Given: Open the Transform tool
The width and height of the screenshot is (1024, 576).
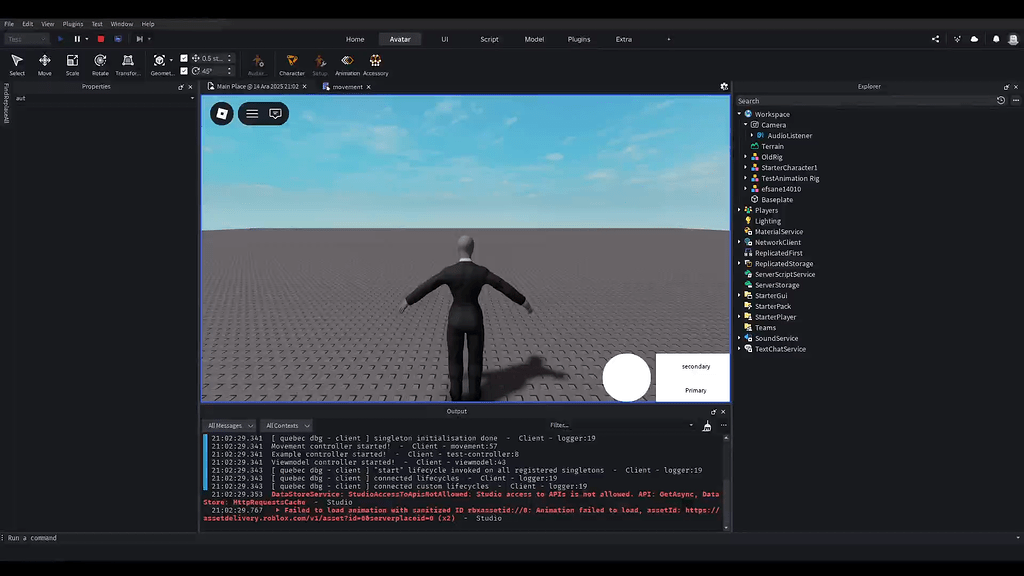Looking at the screenshot, I should [x=128, y=62].
